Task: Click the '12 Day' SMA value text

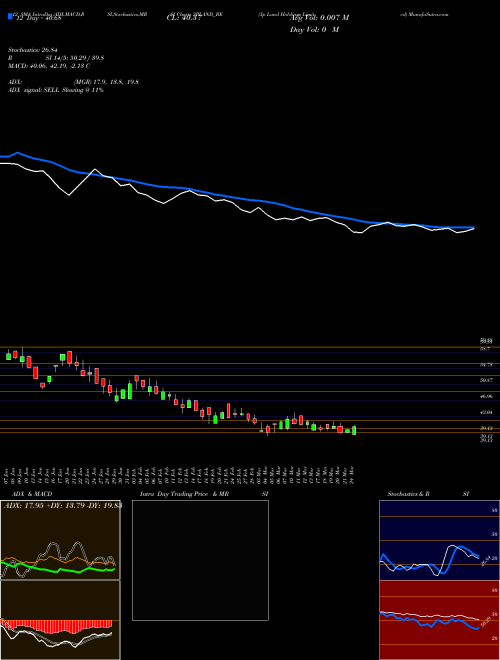Action: click(37, 18)
